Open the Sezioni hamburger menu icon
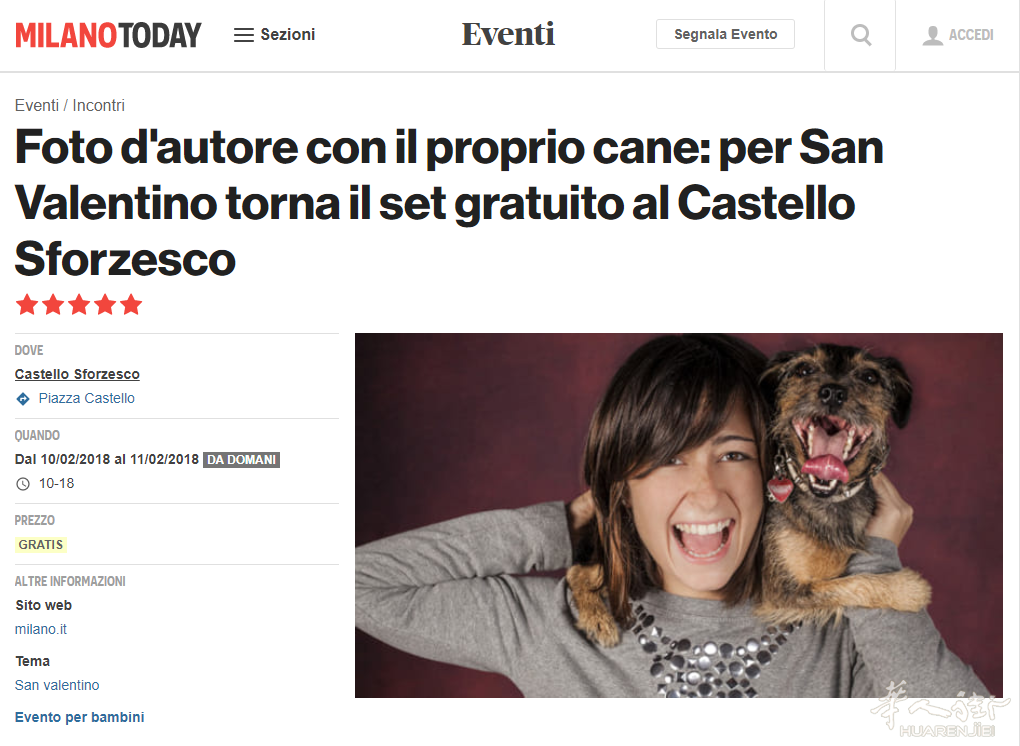Screen dimensions: 1020x746 [243, 35]
